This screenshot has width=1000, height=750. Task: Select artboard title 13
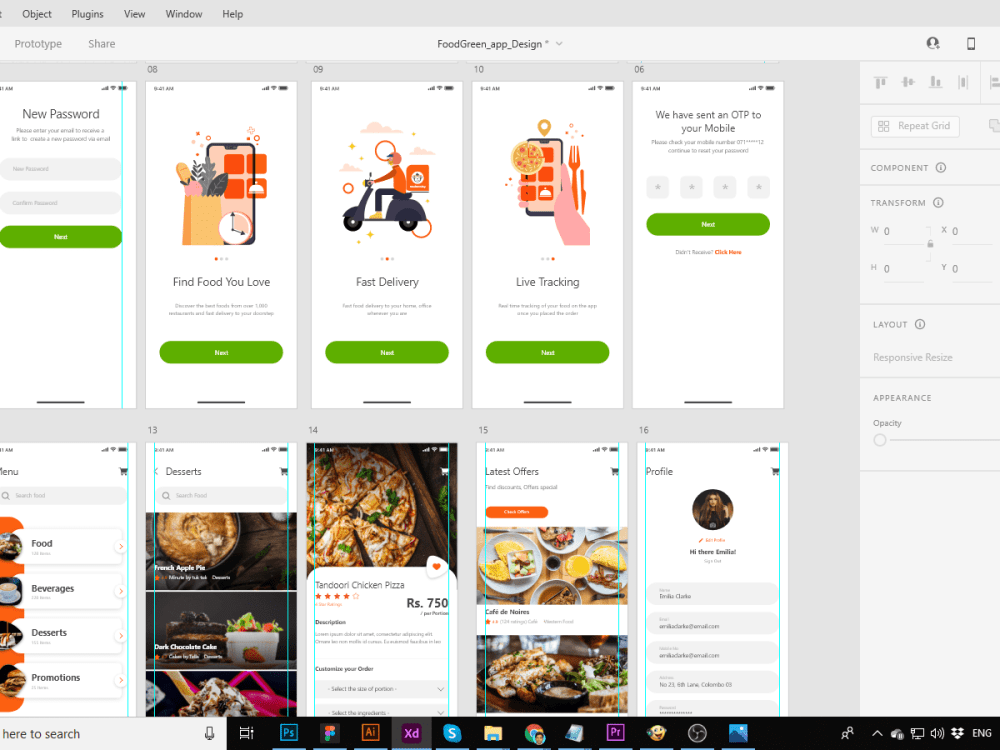point(152,430)
